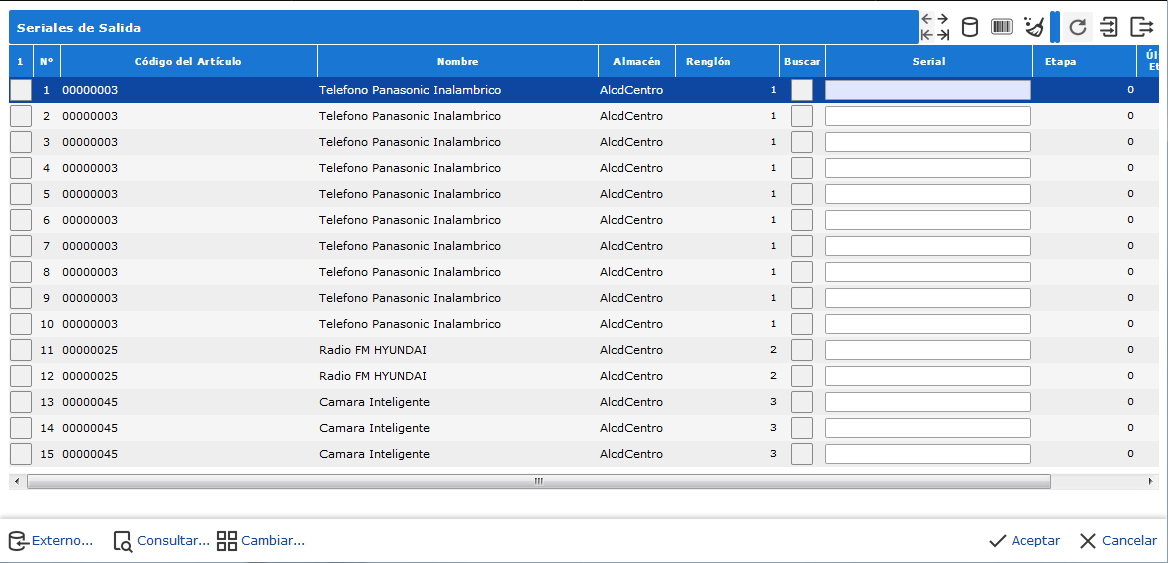
Task: Click the Seriales de Salida title bar
Action: pyautogui.click(x=463, y=28)
